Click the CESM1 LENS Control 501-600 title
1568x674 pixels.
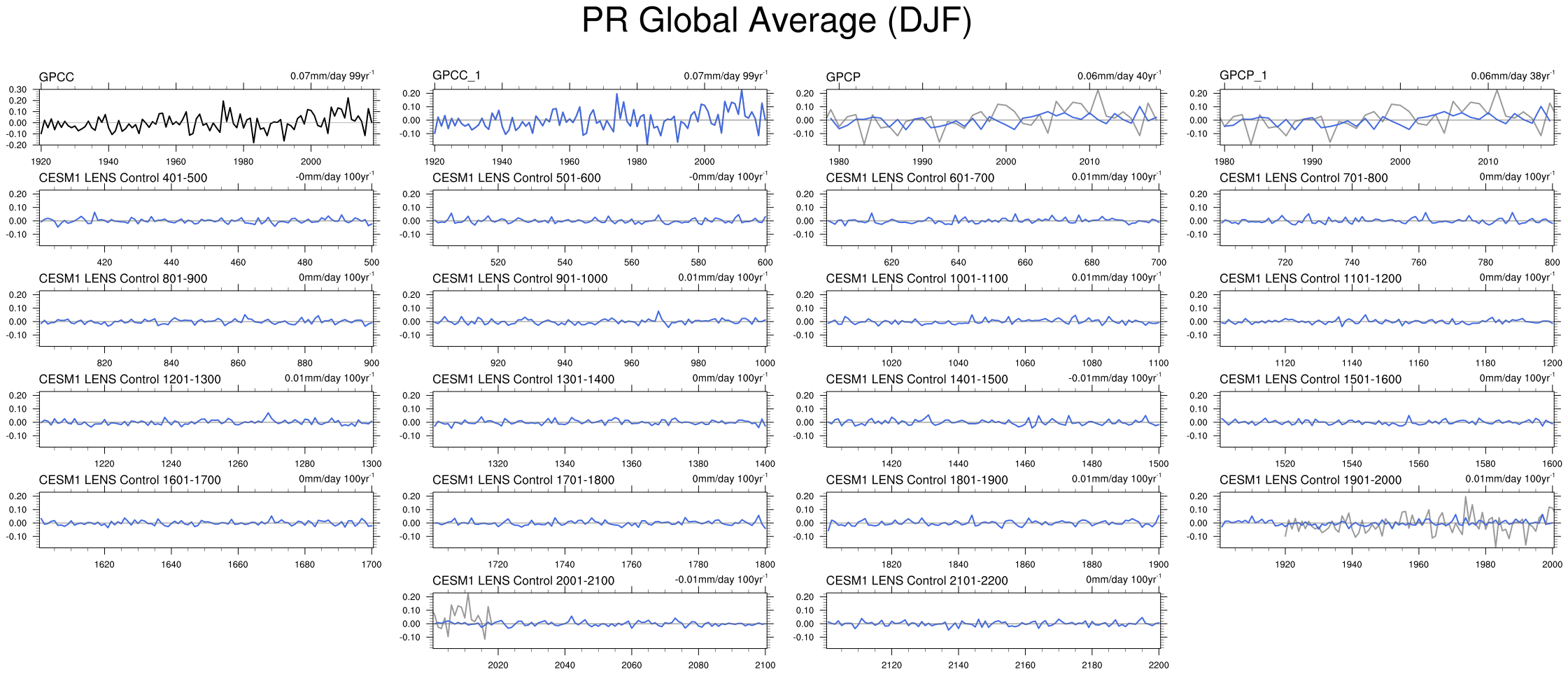516,178
